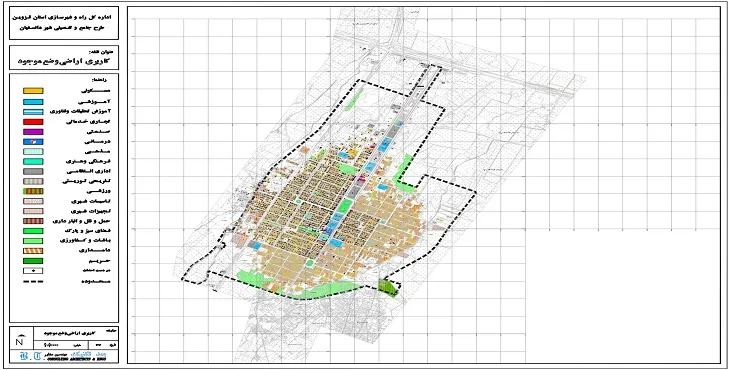Select the red تجاری خدماتی legend swatch
This screenshot has height=370, width=730.
click(33, 121)
